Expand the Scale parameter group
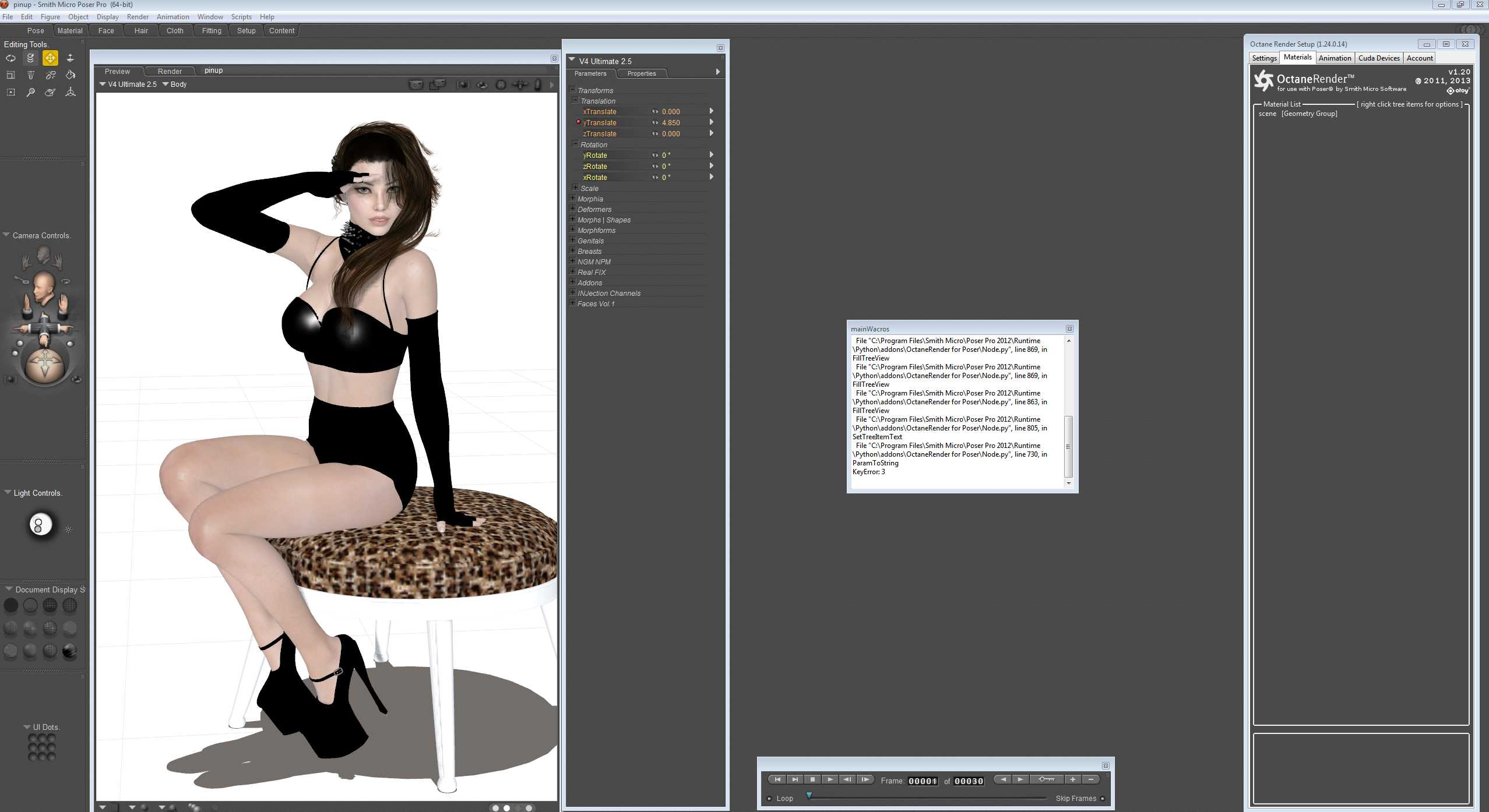 (x=575, y=188)
